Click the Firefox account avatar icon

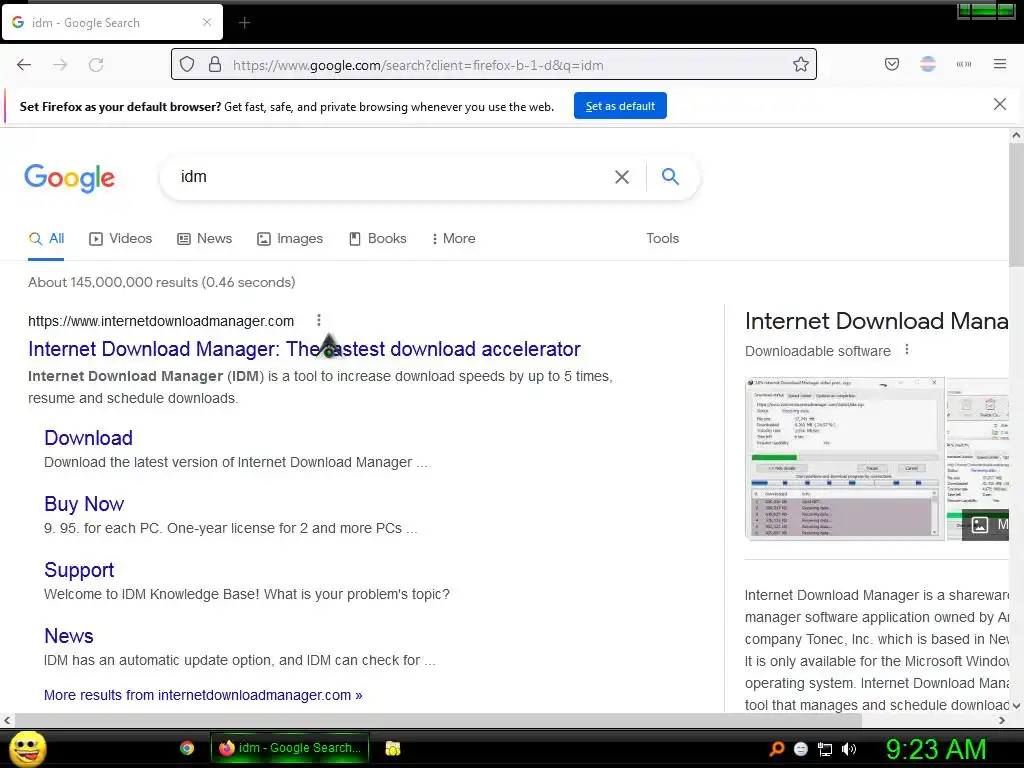[x=928, y=64]
